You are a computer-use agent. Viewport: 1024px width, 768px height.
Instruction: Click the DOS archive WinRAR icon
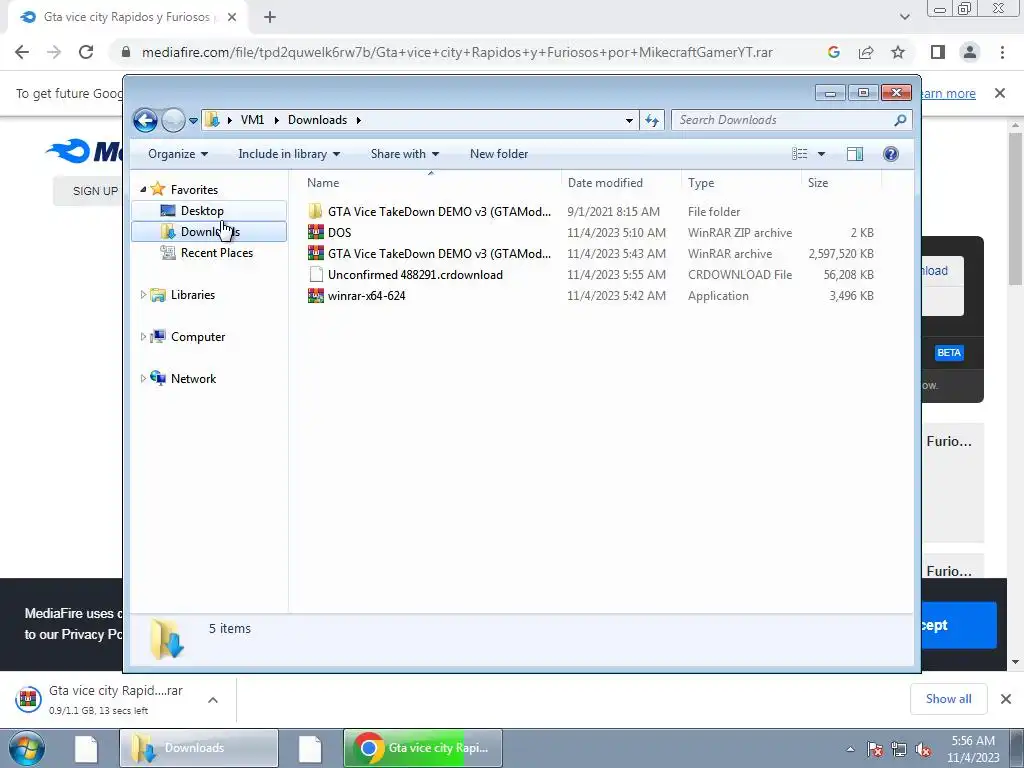(x=316, y=232)
